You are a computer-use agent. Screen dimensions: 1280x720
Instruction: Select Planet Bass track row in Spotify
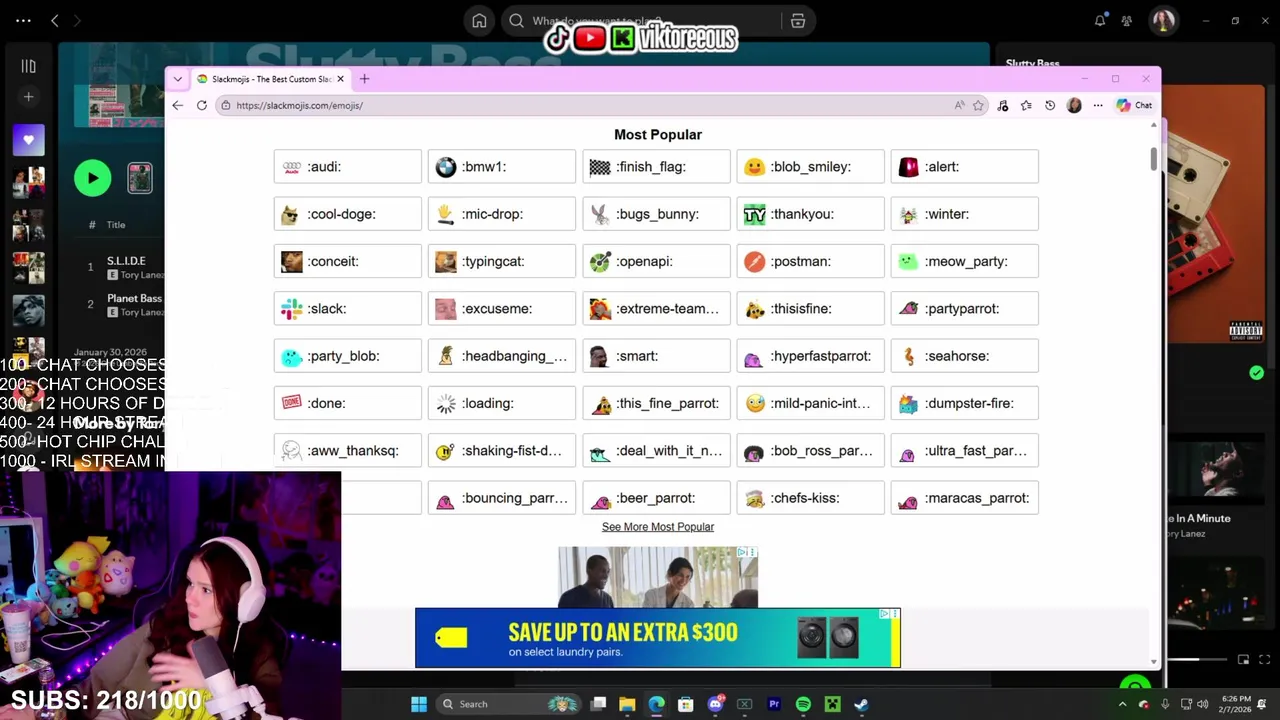point(120,305)
